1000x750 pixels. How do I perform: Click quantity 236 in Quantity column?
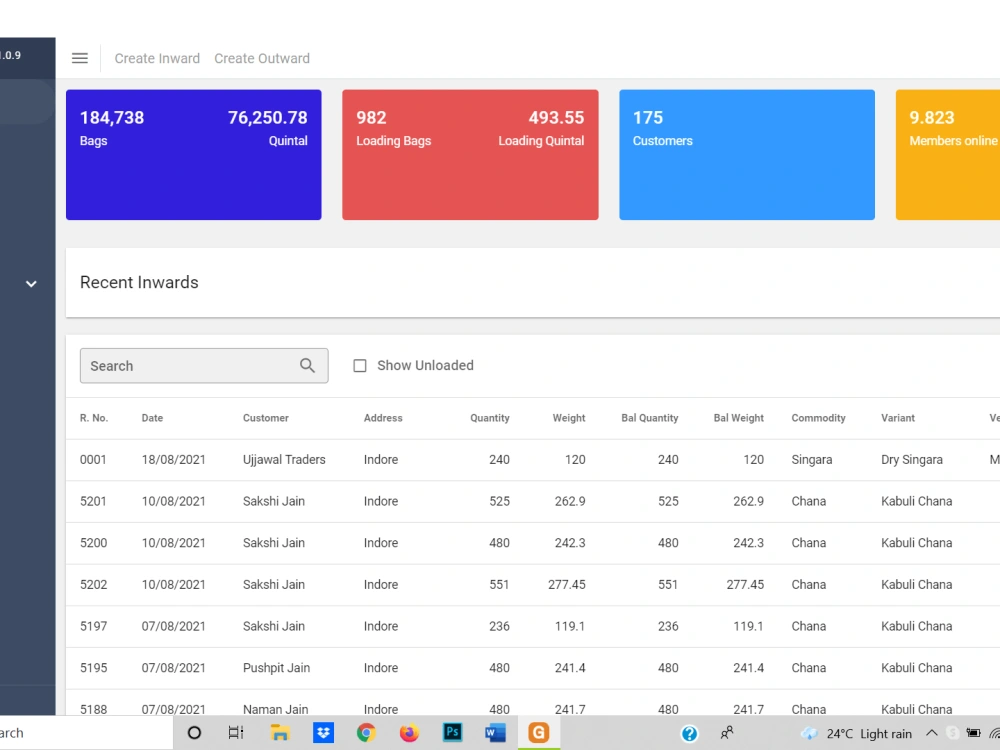click(499, 626)
